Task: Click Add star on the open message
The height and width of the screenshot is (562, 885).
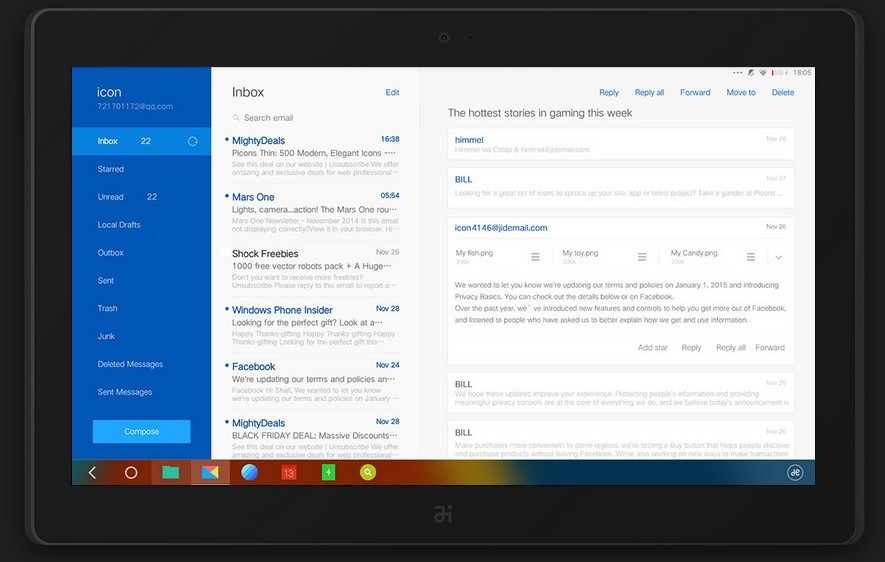Action: [652, 348]
